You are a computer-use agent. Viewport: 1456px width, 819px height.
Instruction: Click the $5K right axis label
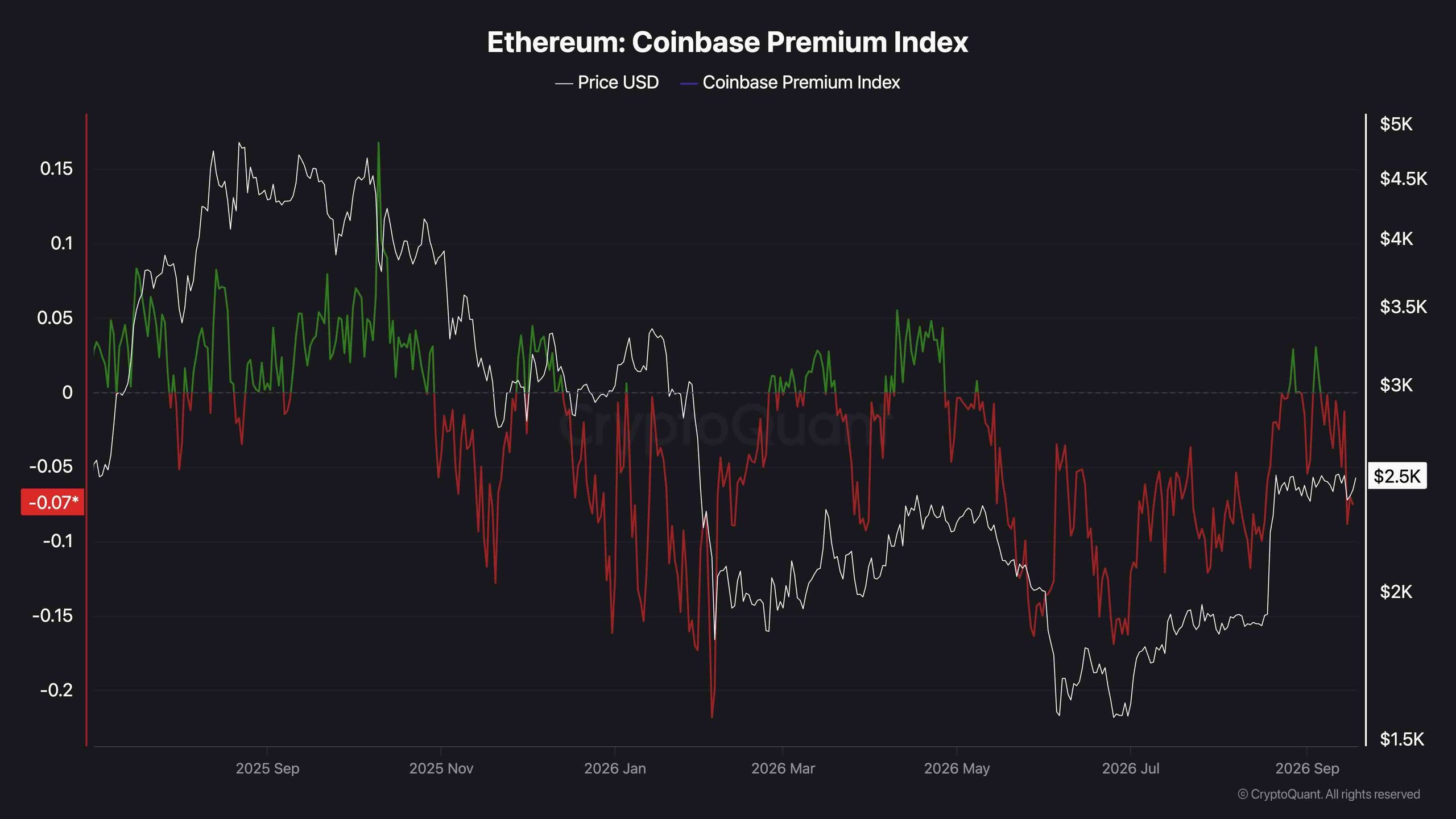coord(1396,124)
